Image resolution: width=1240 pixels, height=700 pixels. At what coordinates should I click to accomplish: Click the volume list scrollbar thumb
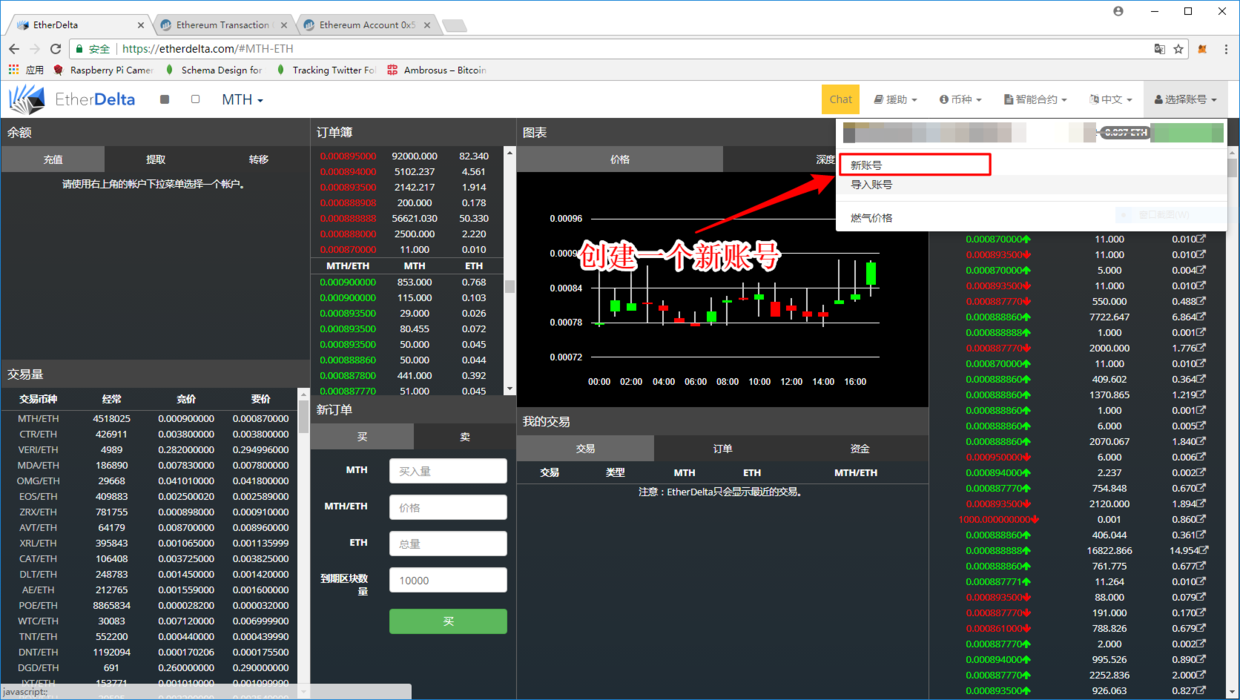(304, 415)
